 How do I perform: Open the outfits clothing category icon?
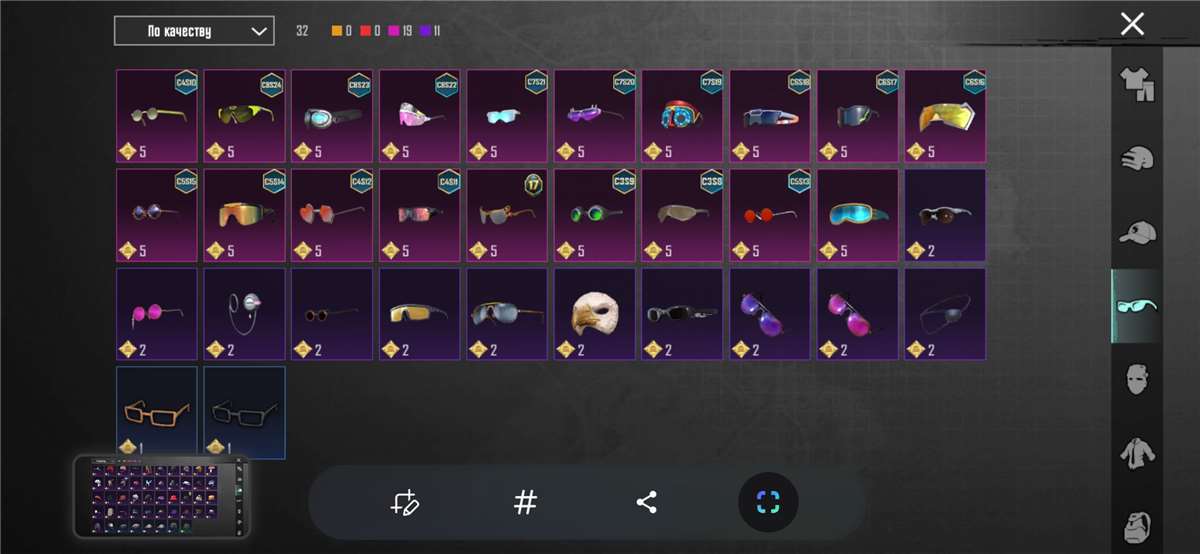click(x=1137, y=86)
